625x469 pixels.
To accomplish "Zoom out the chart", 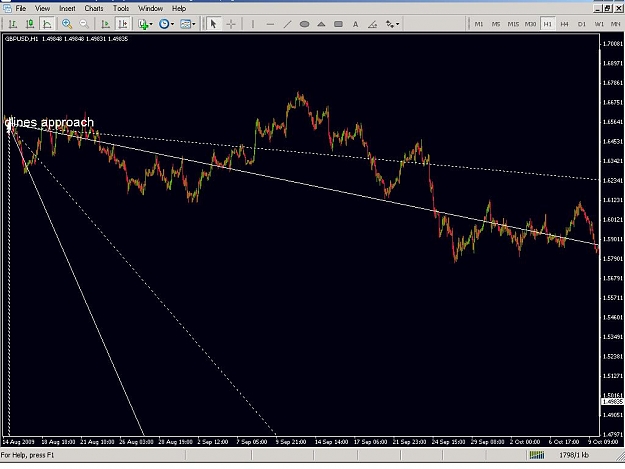I will (84, 24).
